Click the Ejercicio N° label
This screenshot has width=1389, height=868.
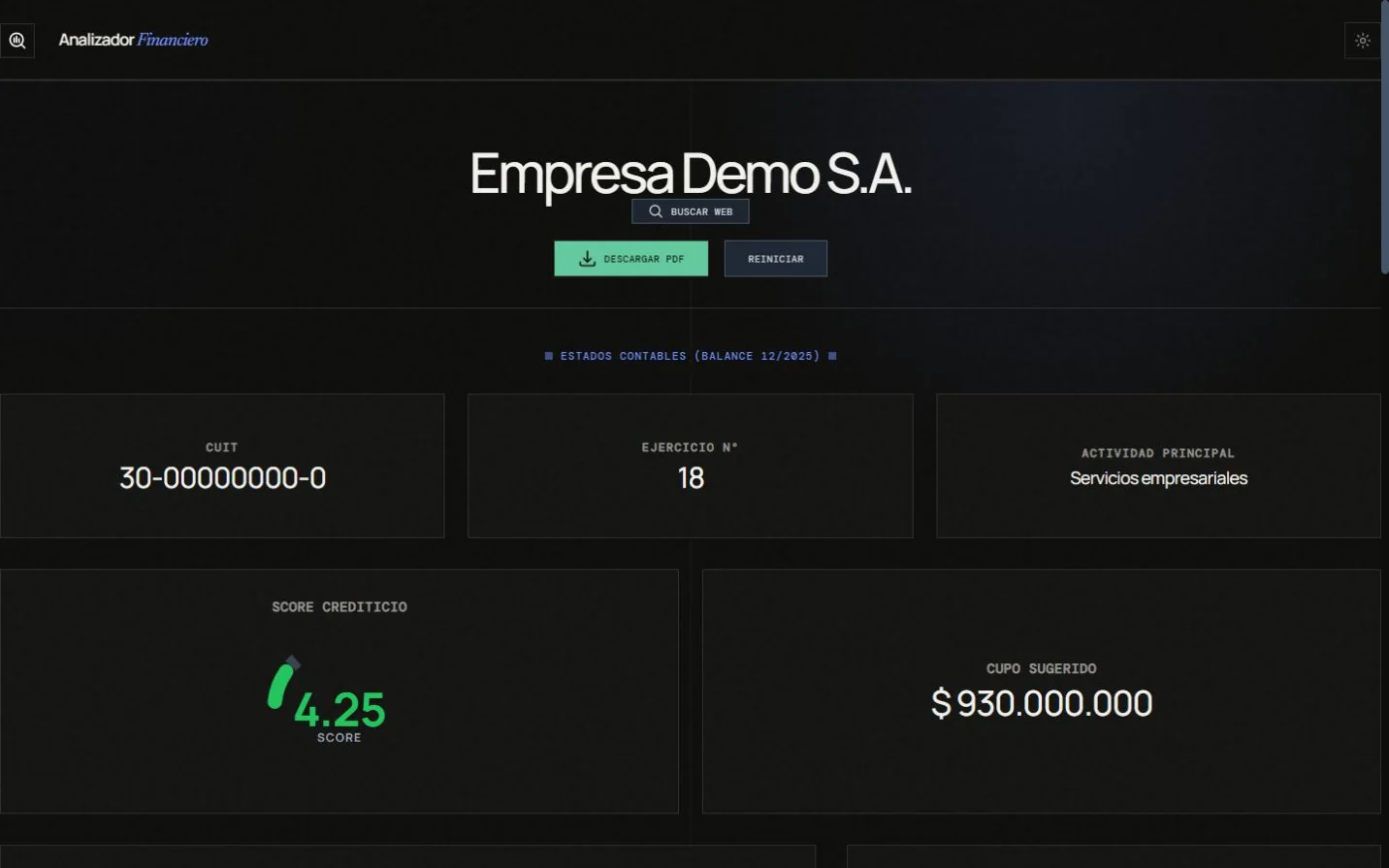(x=691, y=447)
